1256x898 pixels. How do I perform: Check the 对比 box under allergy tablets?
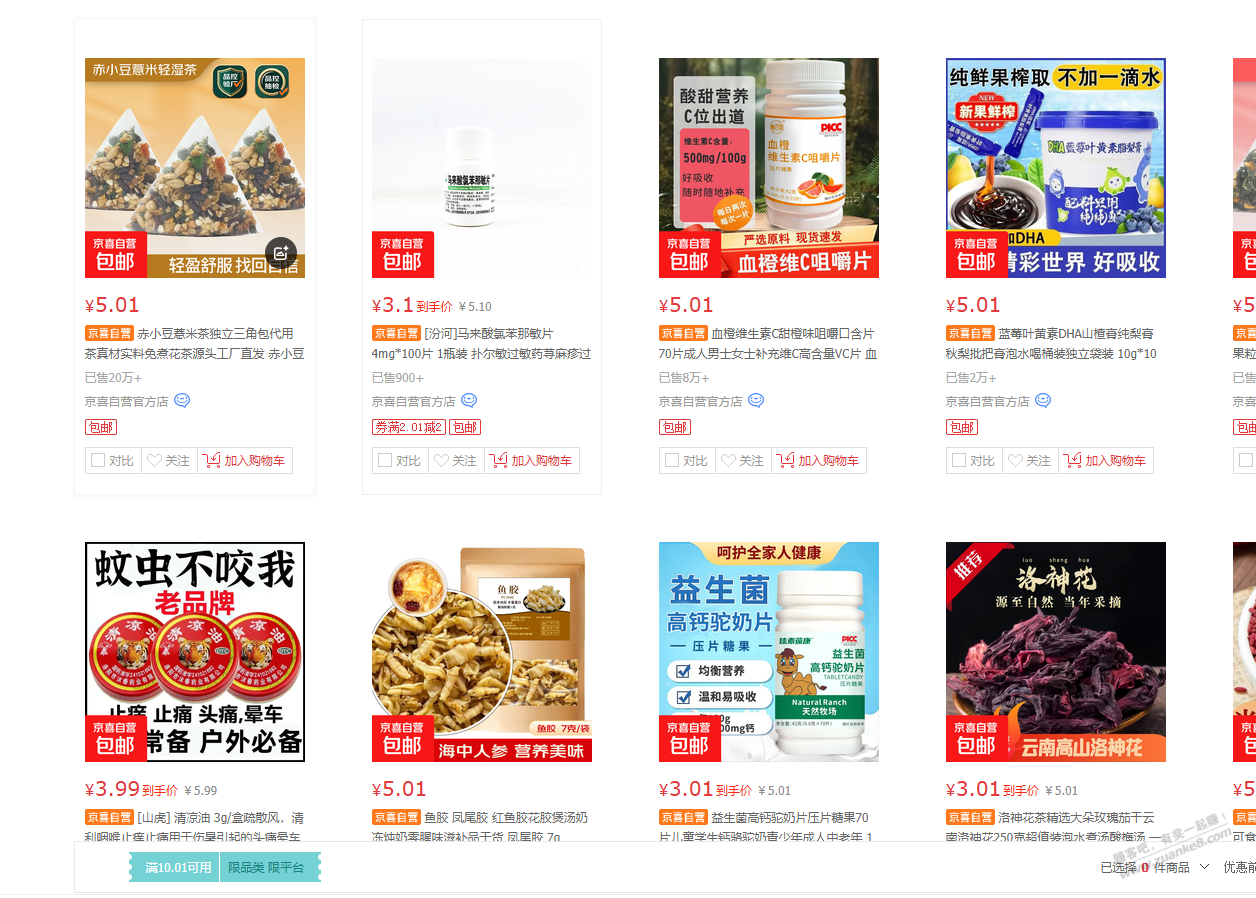(x=385, y=461)
